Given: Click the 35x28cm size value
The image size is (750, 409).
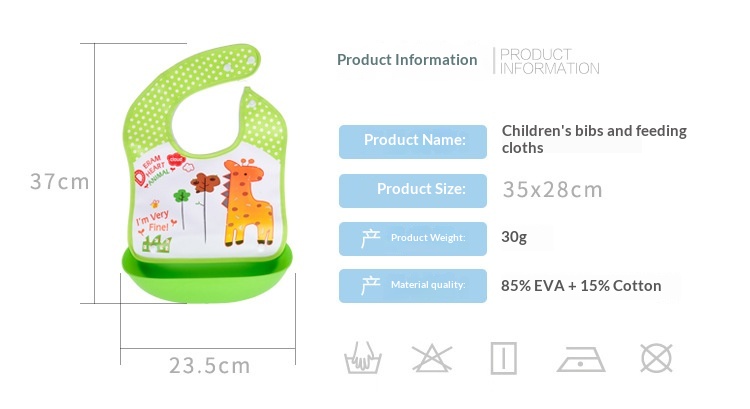Looking at the screenshot, I should pyautogui.click(x=552, y=189).
